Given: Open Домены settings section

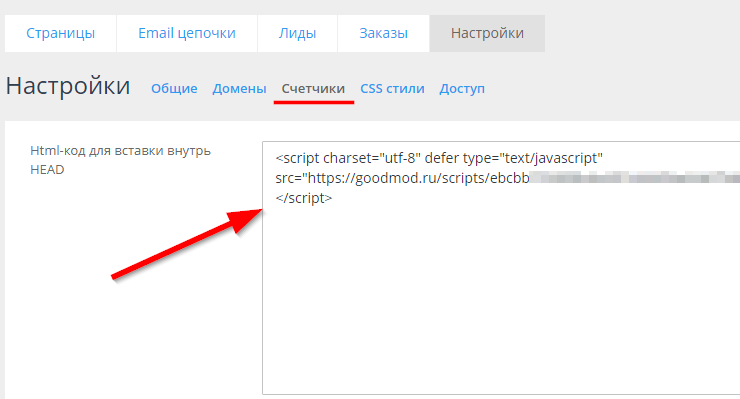Looking at the screenshot, I should tap(239, 88).
